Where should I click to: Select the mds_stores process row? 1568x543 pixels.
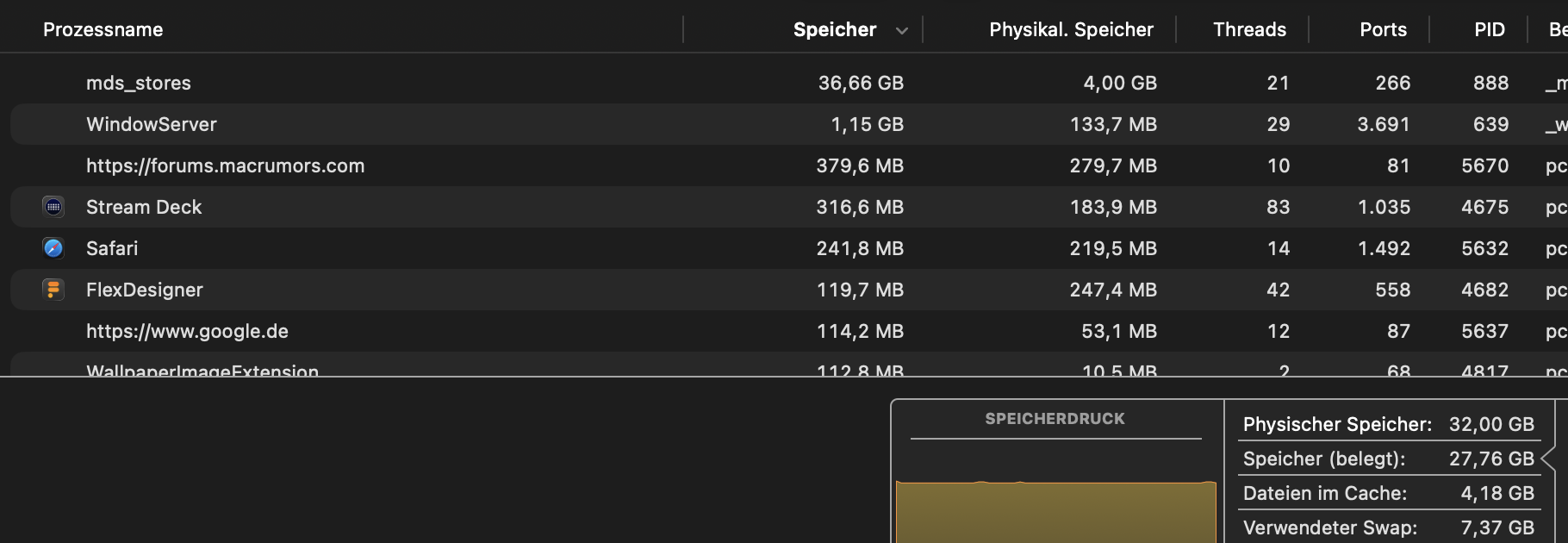click(139, 84)
